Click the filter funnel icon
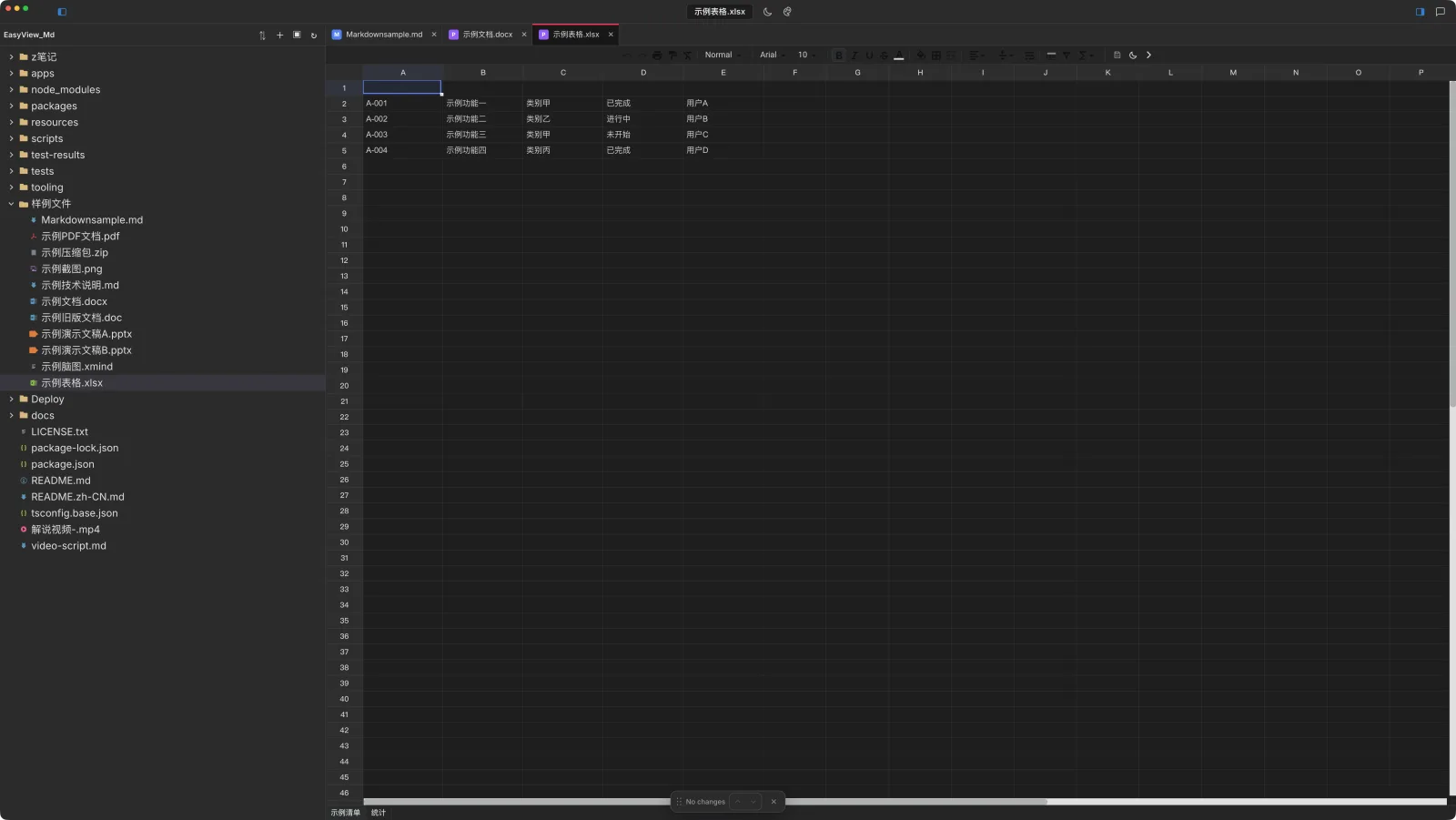1456x820 pixels. coord(1067,56)
